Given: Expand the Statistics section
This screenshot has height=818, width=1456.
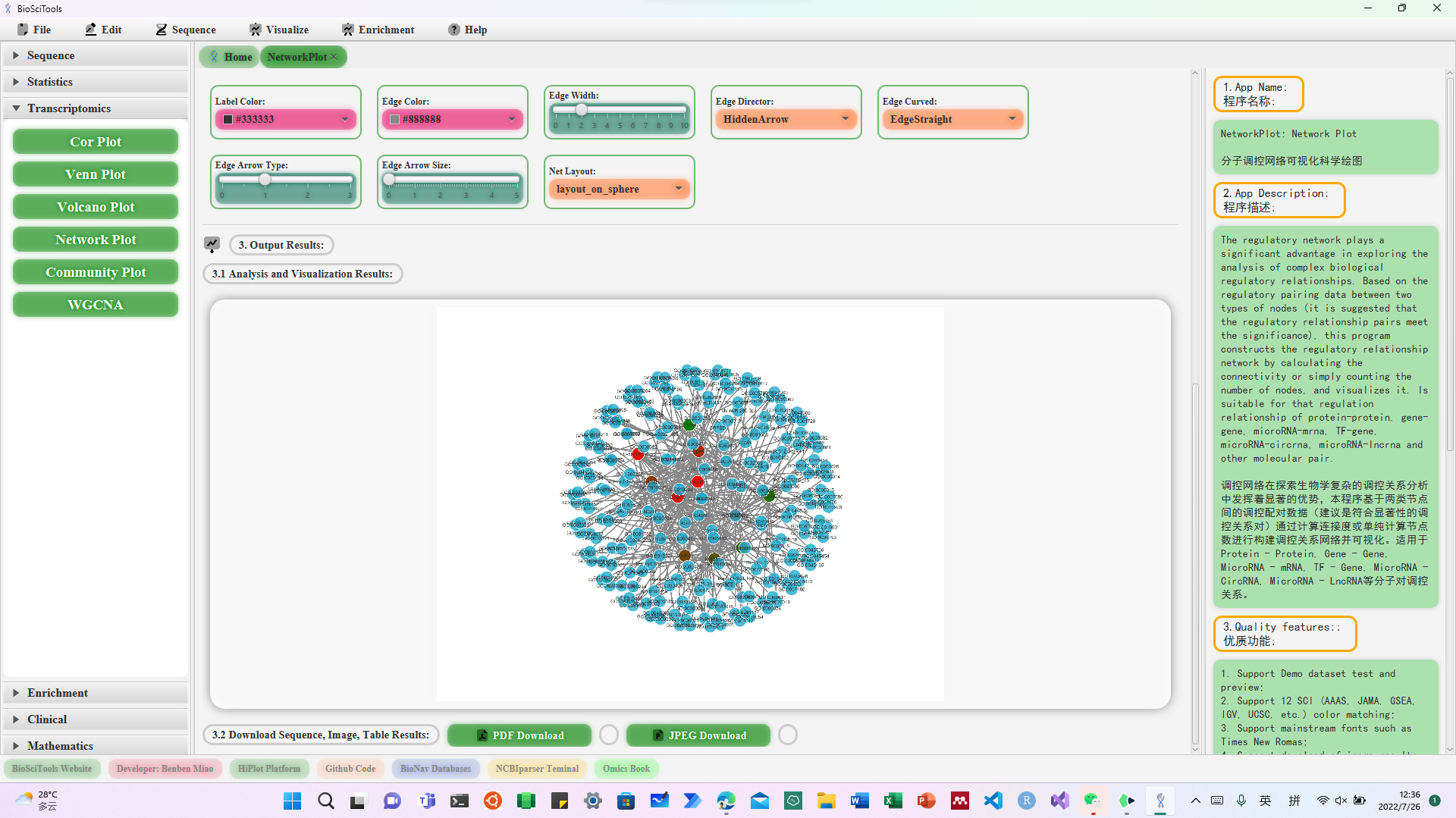Looking at the screenshot, I should pos(96,82).
